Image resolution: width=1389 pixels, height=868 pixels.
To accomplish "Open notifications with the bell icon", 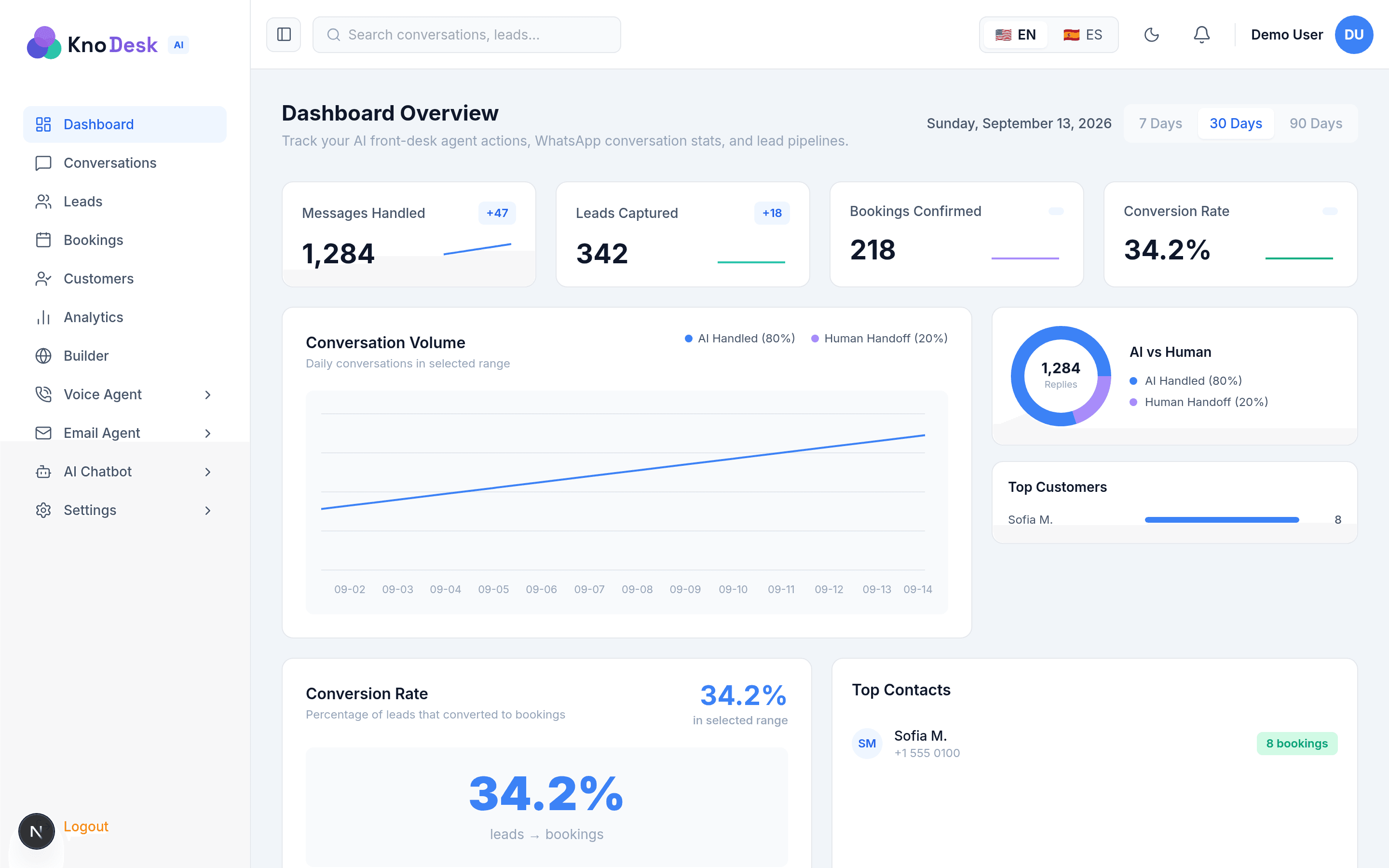I will 1201,34.
